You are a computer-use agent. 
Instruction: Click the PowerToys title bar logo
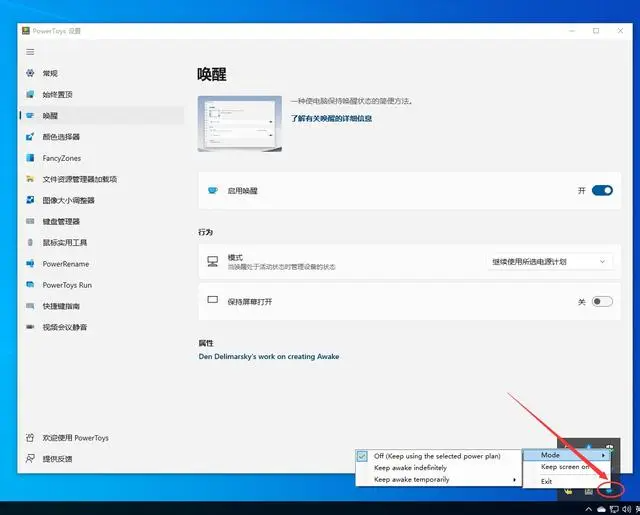[x=26, y=31]
